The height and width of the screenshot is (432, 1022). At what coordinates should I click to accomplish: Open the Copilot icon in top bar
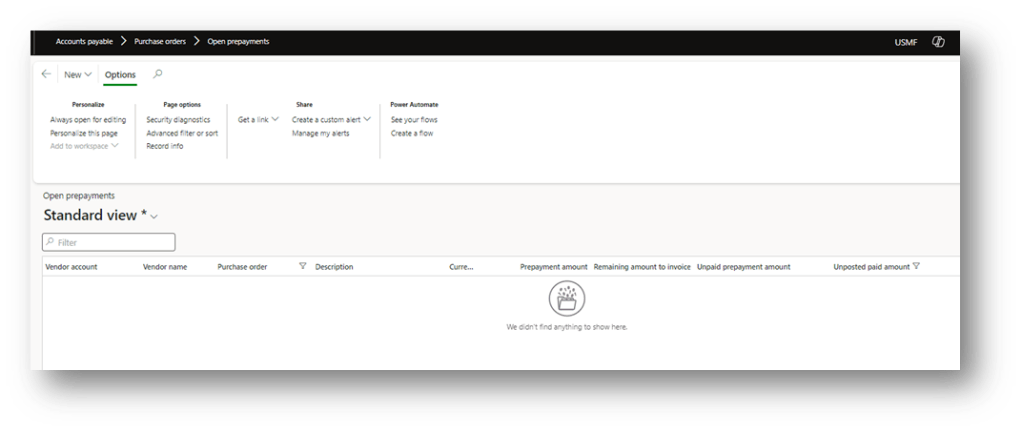(x=938, y=42)
